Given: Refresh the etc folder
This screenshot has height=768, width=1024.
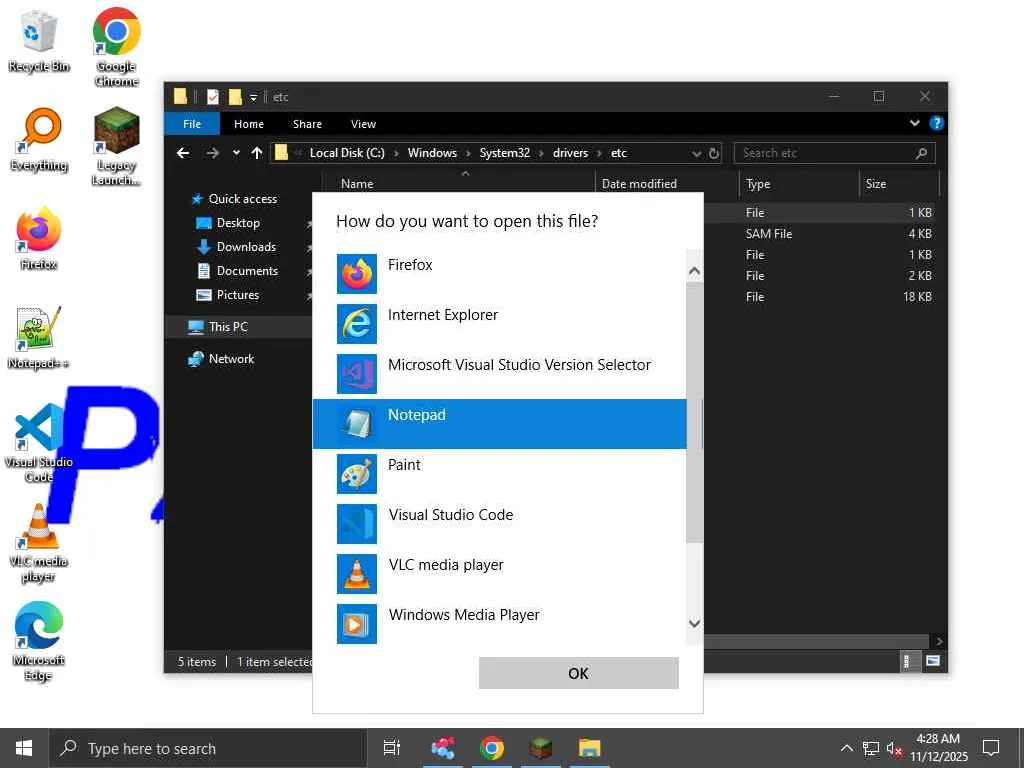Looking at the screenshot, I should pyautogui.click(x=714, y=153).
